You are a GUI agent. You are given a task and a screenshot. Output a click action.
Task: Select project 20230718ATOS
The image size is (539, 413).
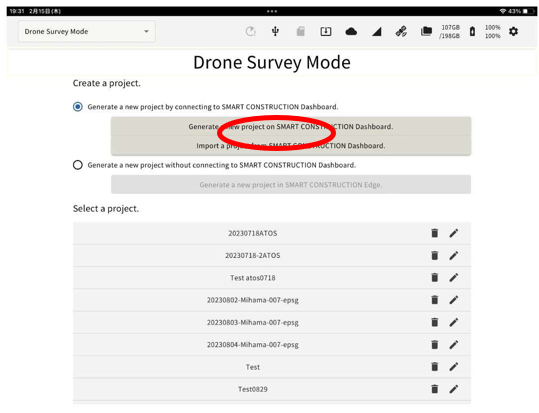click(x=253, y=233)
